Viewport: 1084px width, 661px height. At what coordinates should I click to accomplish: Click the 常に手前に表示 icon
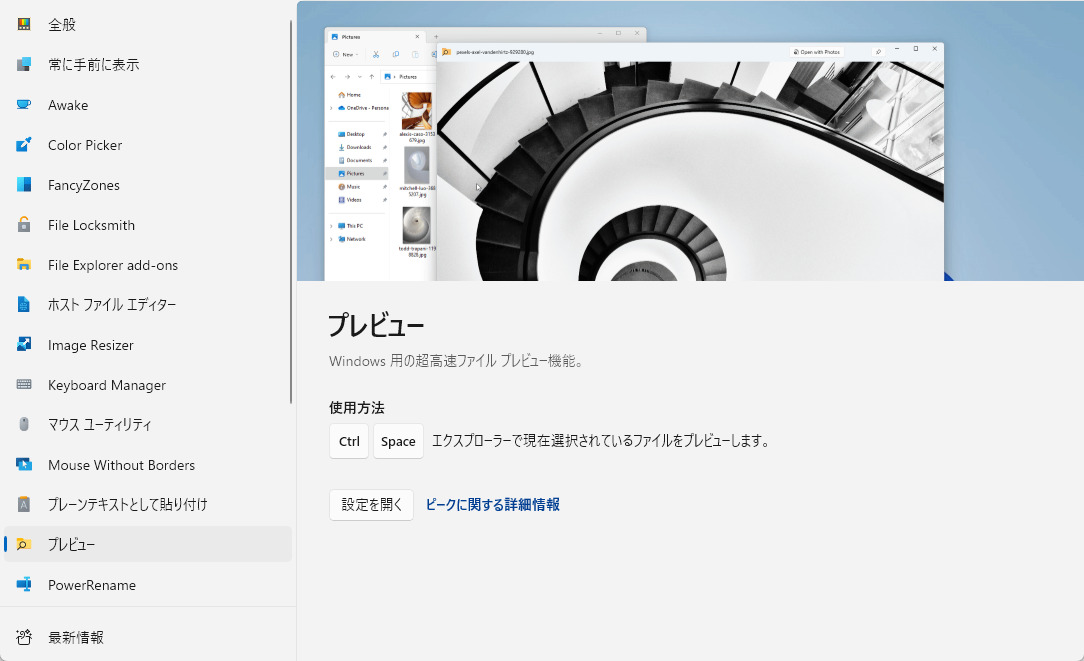pos(24,64)
